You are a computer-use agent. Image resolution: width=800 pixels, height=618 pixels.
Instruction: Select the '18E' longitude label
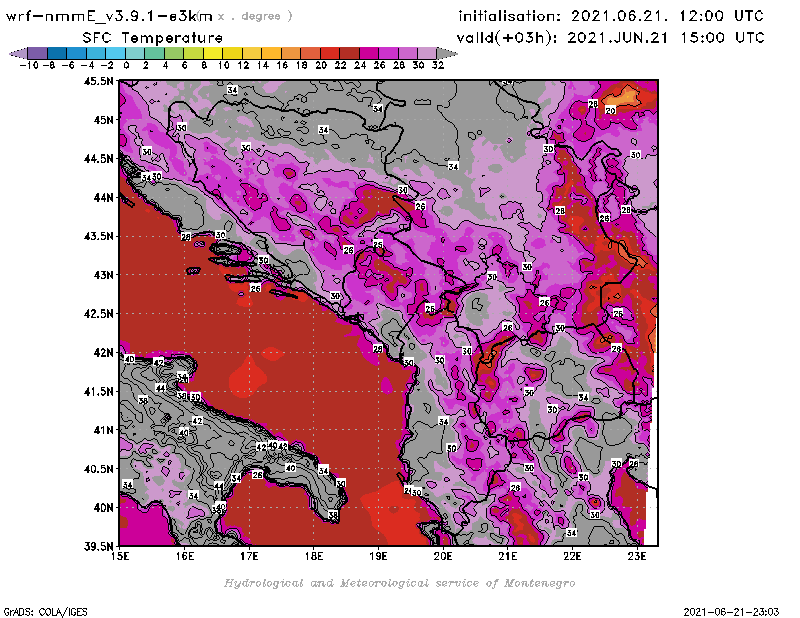[314, 556]
